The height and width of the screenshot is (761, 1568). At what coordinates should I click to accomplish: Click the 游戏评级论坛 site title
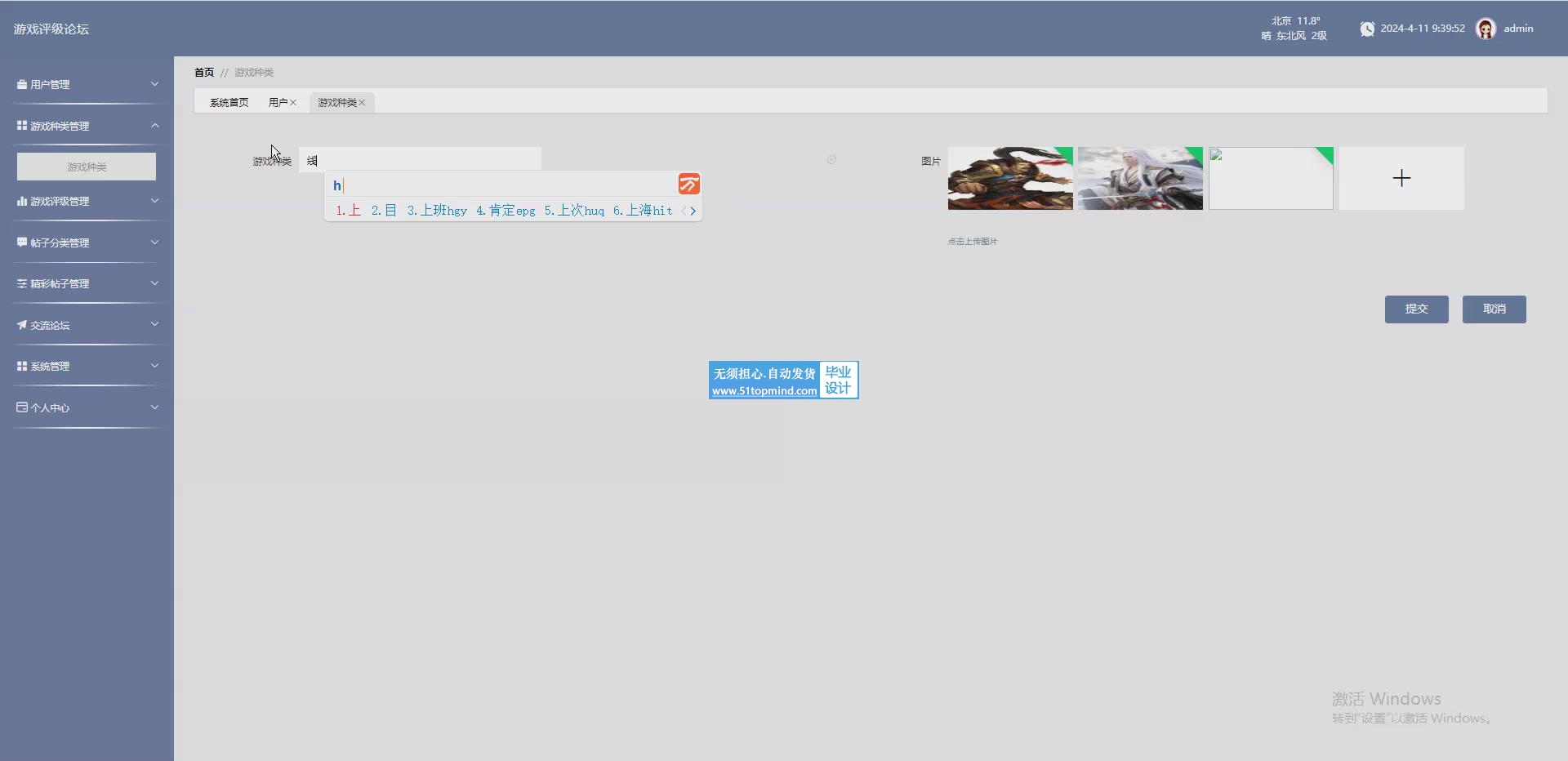[x=51, y=29]
